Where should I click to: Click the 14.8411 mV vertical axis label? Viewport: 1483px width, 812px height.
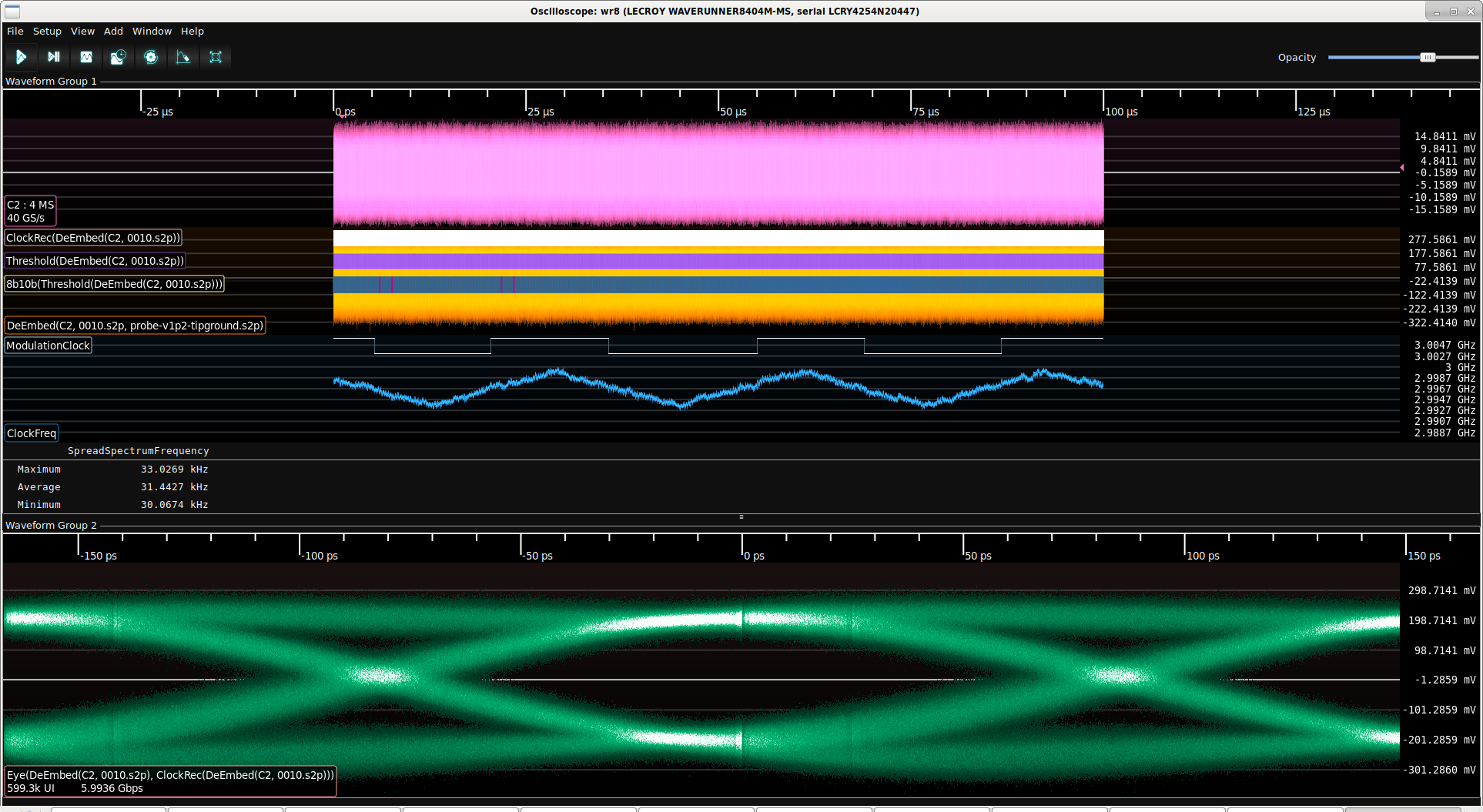pyautogui.click(x=1445, y=136)
